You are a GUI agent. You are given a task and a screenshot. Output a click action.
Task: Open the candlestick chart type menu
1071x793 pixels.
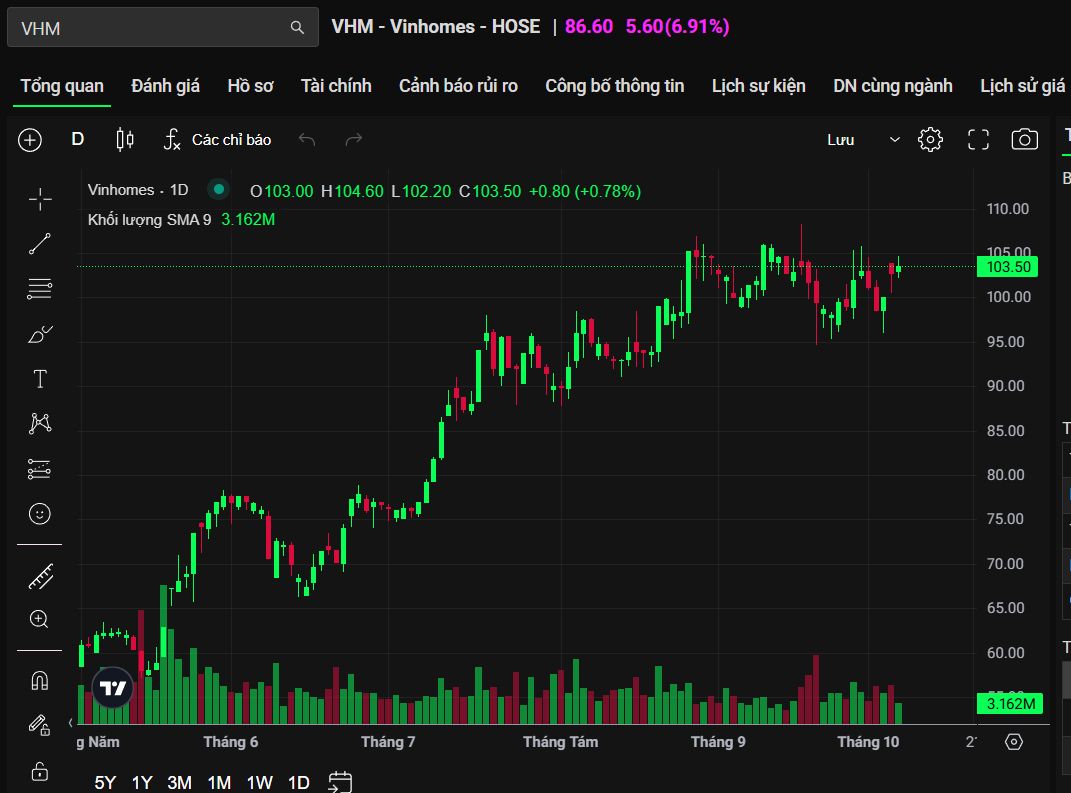[x=125, y=140]
